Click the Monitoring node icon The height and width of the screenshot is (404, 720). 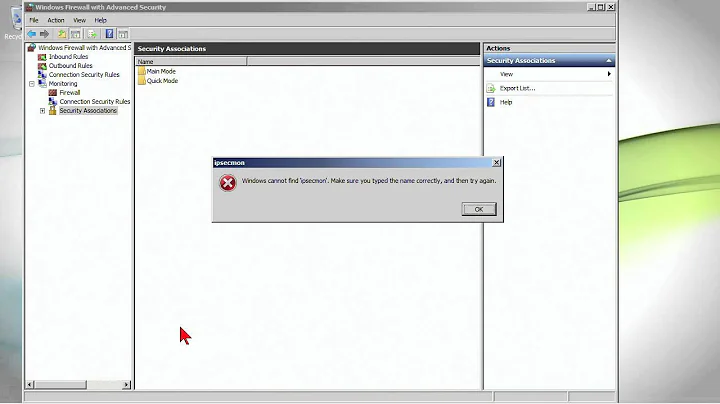[x=42, y=84]
